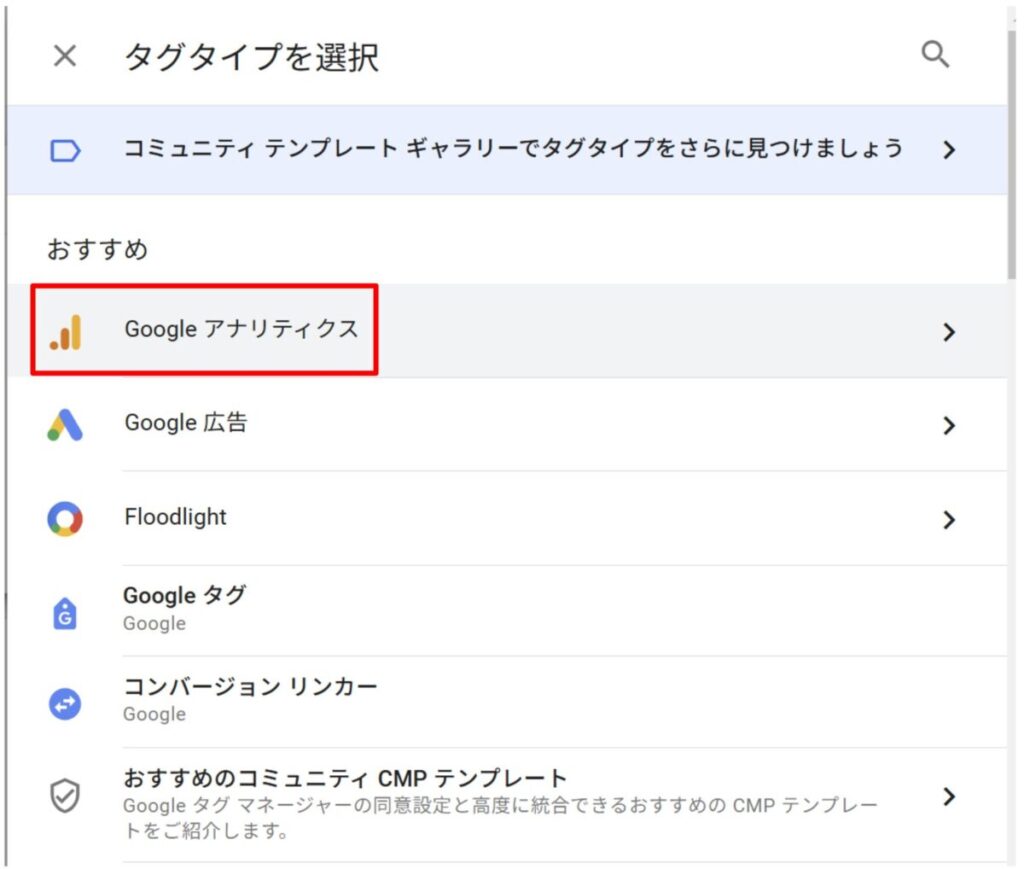Viewport: 1024px width, 869px height.
Task: Expand the おすすめのコミュニティ CMP テンプレート chevron
Action: (x=949, y=797)
